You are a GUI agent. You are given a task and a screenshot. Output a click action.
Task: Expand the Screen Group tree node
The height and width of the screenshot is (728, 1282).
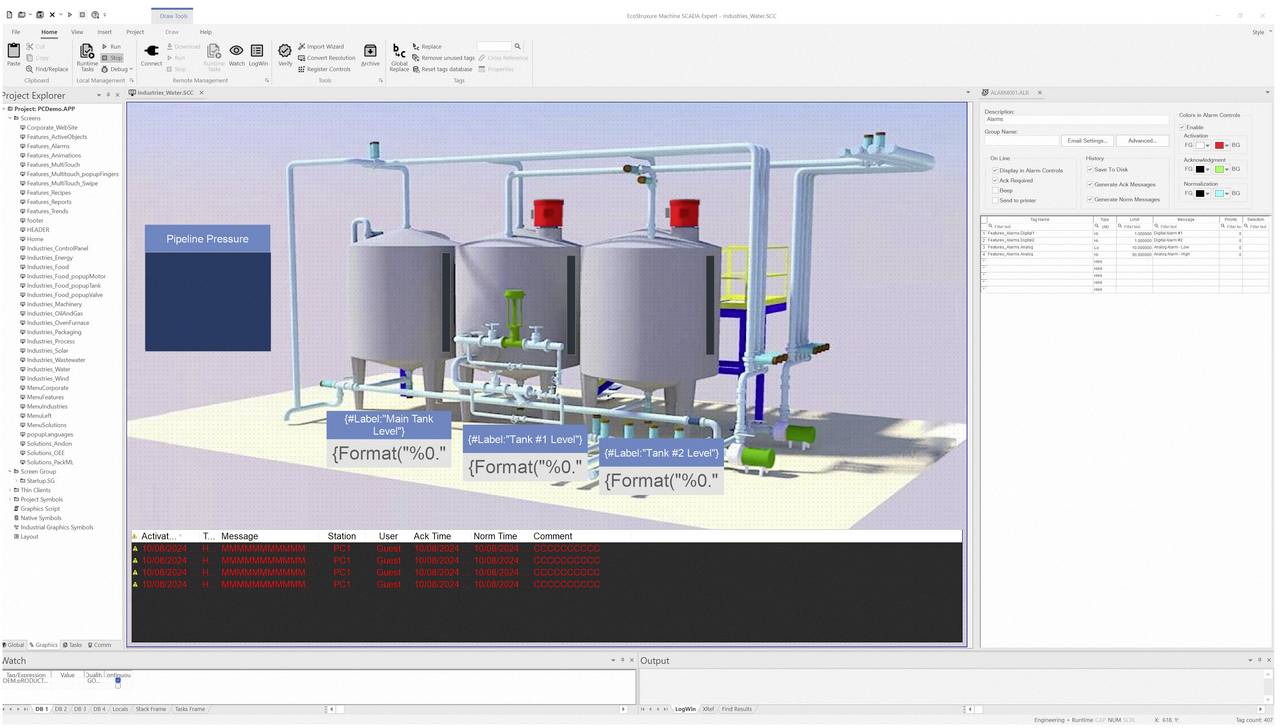click(x=9, y=471)
